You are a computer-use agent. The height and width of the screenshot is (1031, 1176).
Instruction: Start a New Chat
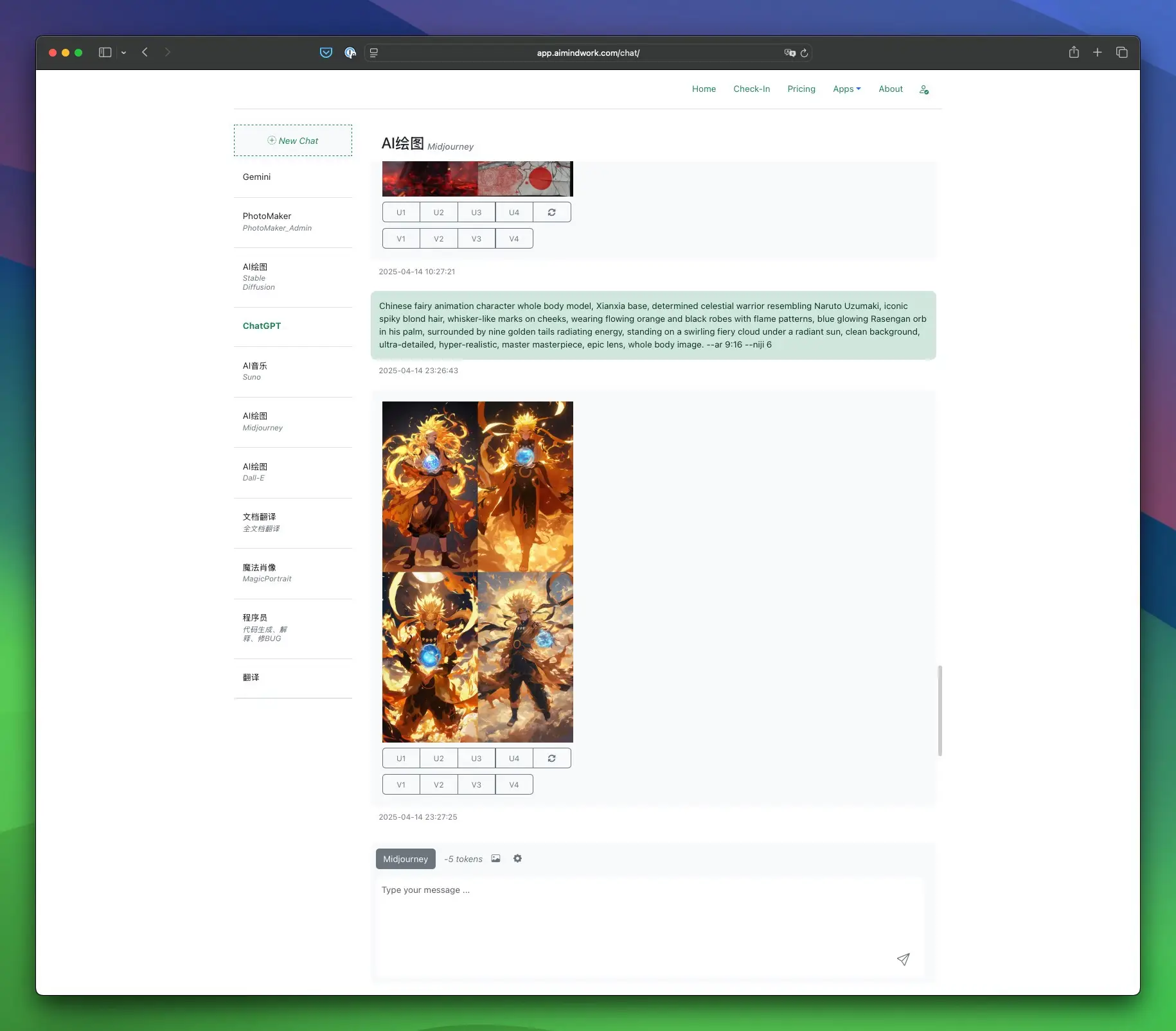coord(293,141)
